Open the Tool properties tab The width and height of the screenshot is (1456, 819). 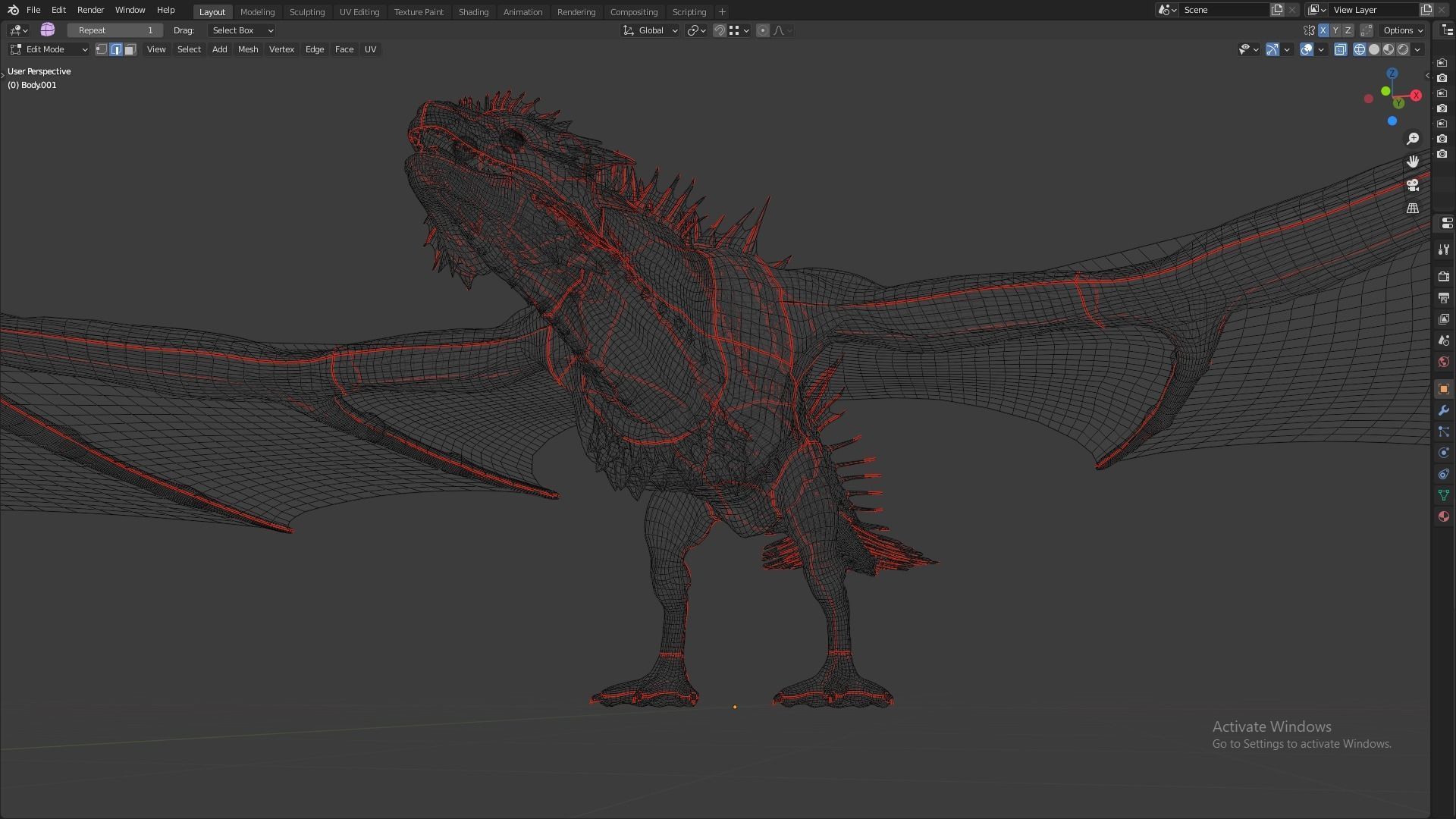[x=1444, y=249]
